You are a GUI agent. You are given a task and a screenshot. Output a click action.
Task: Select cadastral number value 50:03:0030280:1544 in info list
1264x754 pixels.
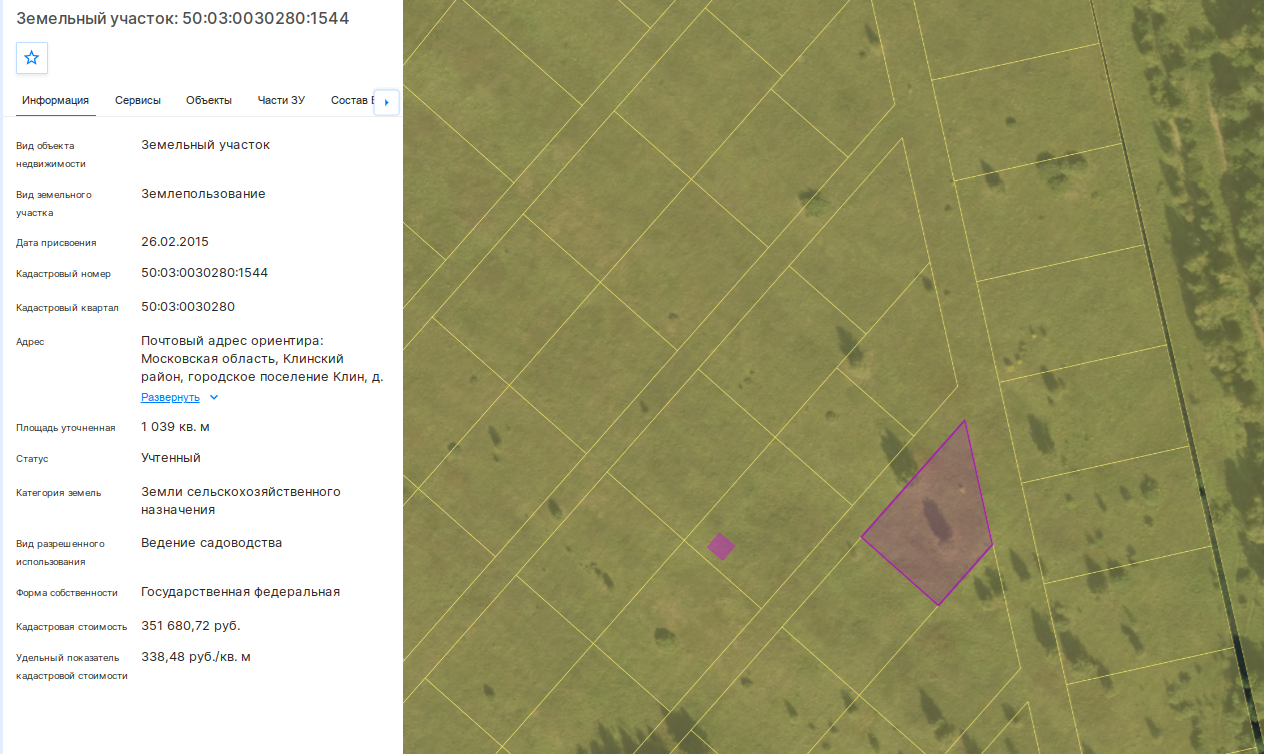pos(205,272)
